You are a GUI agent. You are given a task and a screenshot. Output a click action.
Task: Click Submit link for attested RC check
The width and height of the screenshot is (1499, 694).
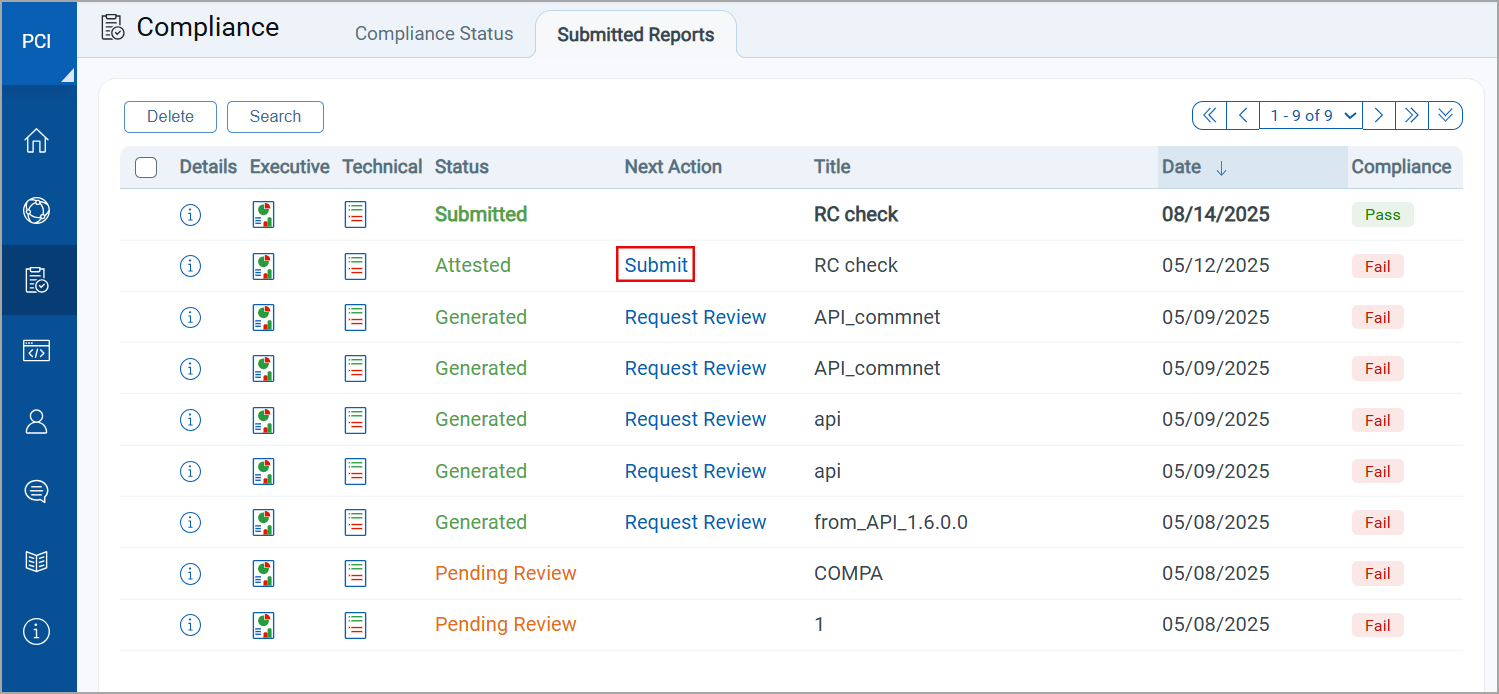pyautogui.click(x=656, y=265)
